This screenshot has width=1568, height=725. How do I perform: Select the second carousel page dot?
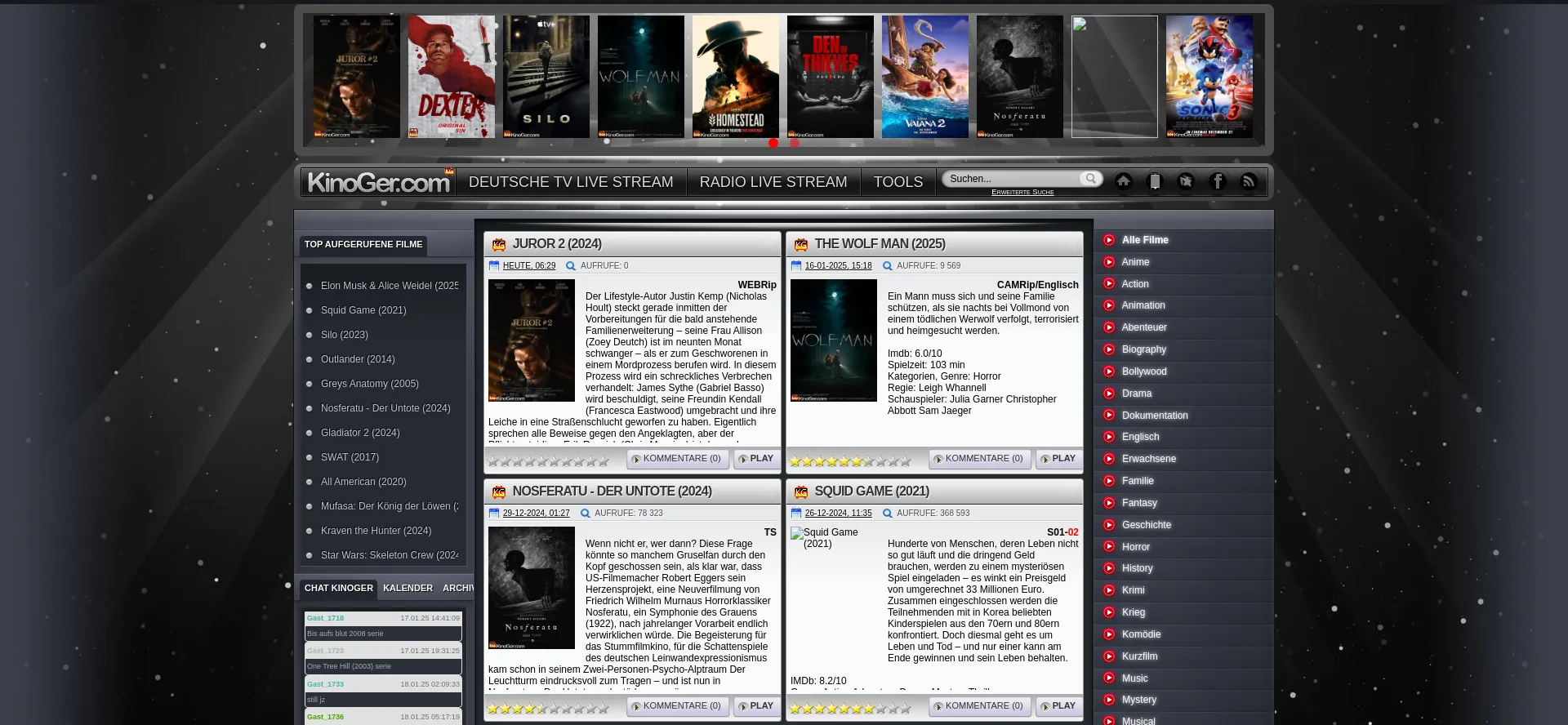pyautogui.click(x=795, y=143)
